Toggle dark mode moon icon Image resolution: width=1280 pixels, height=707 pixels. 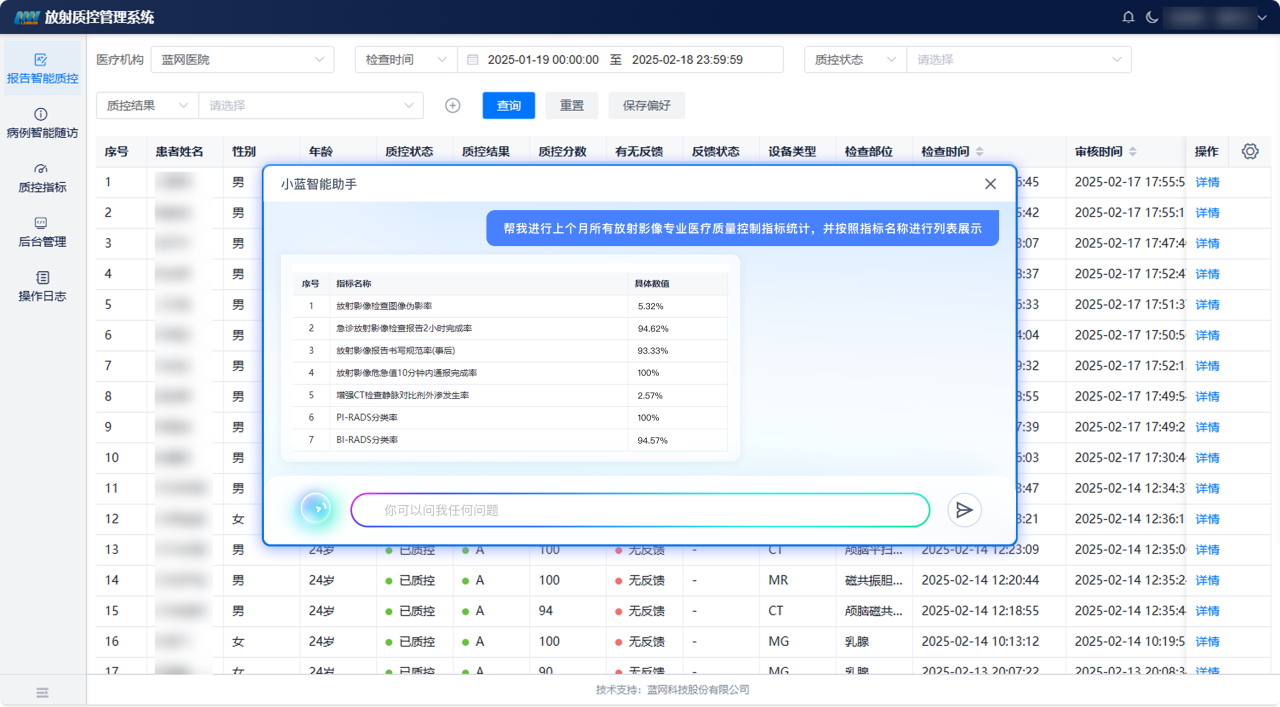click(x=1152, y=17)
